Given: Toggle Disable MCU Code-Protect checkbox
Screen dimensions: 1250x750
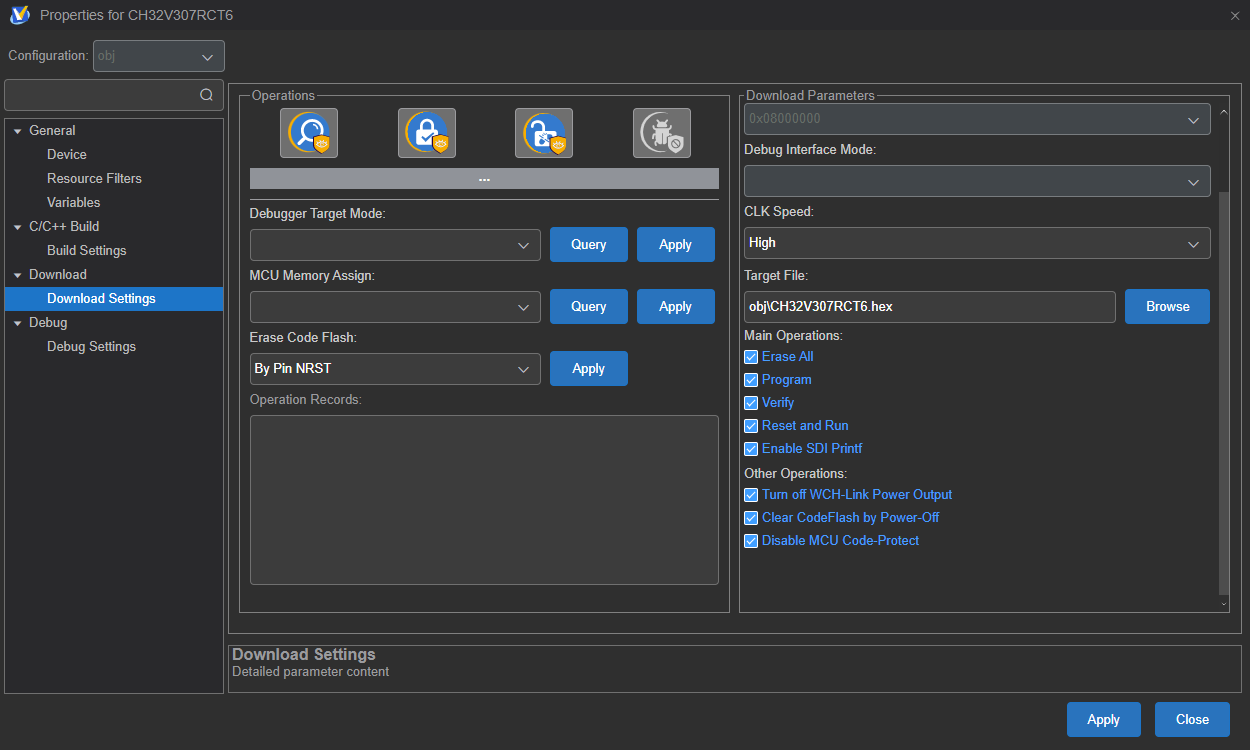Looking at the screenshot, I should coord(751,541).
